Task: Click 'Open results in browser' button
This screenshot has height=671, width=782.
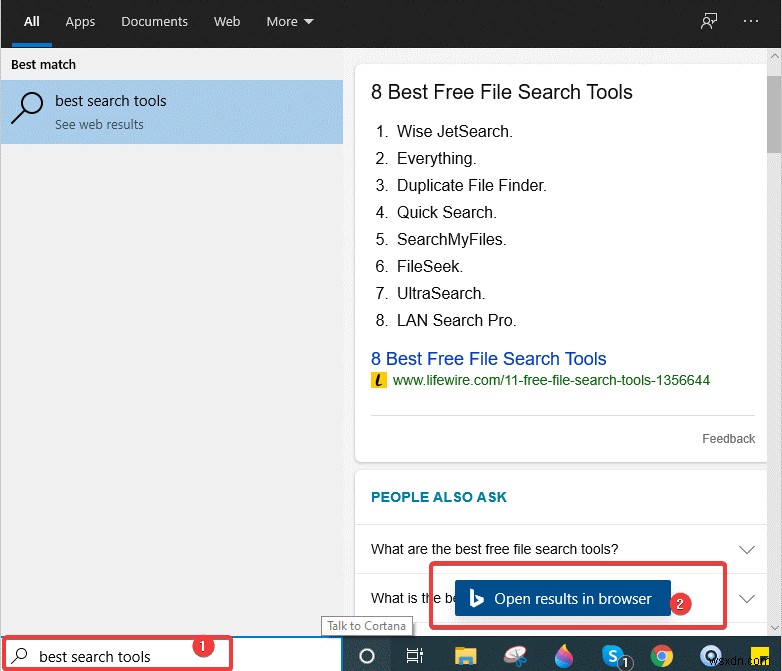Action: pos(563,598)
